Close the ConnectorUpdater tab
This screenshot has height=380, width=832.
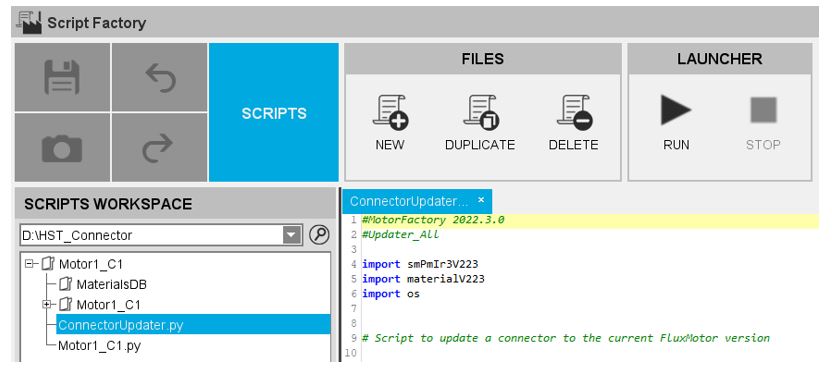click(x=481, y=200)
